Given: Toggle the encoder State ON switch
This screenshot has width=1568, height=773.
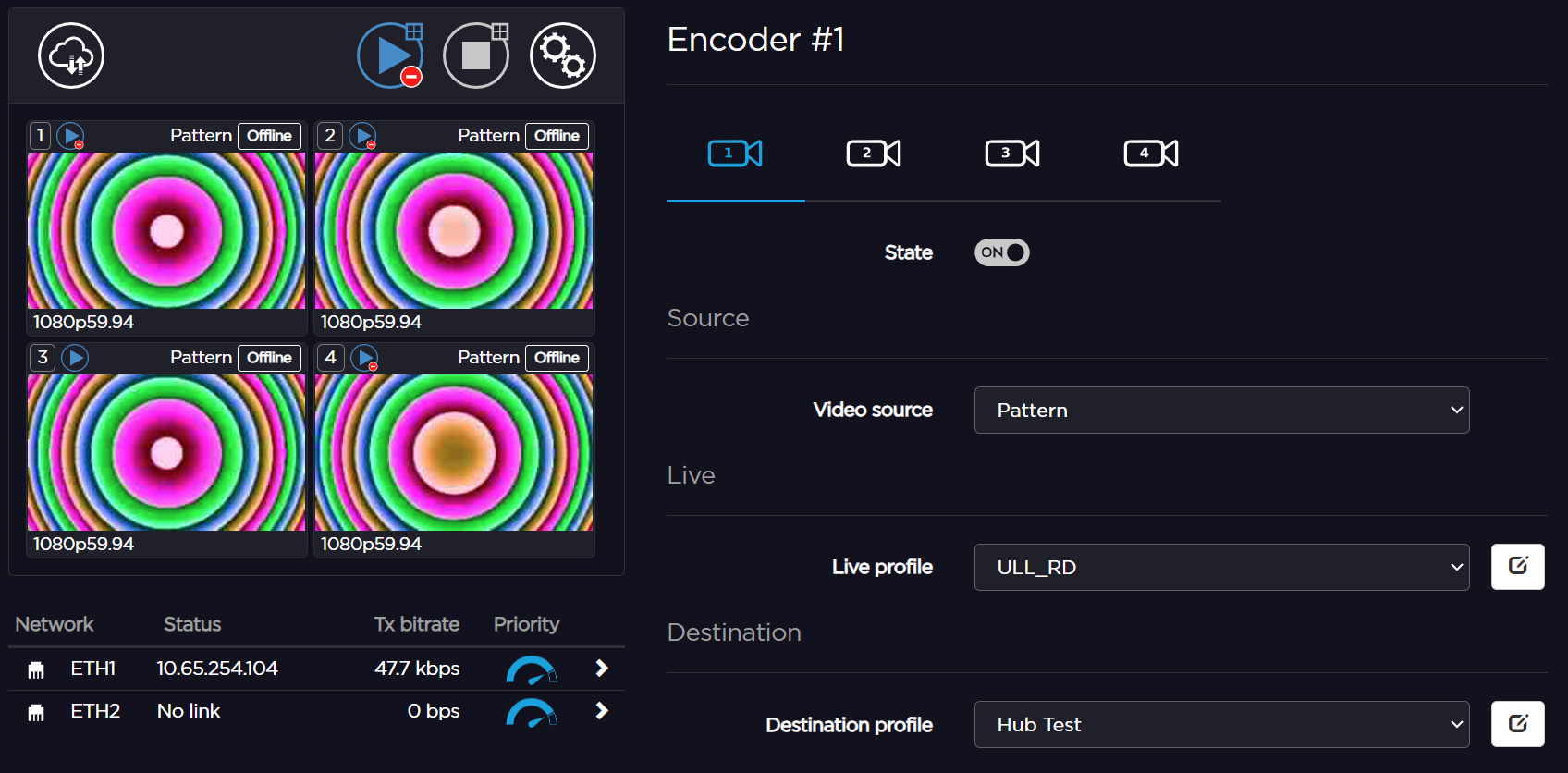Looking at the screenshot, I should coord(1002,252).
